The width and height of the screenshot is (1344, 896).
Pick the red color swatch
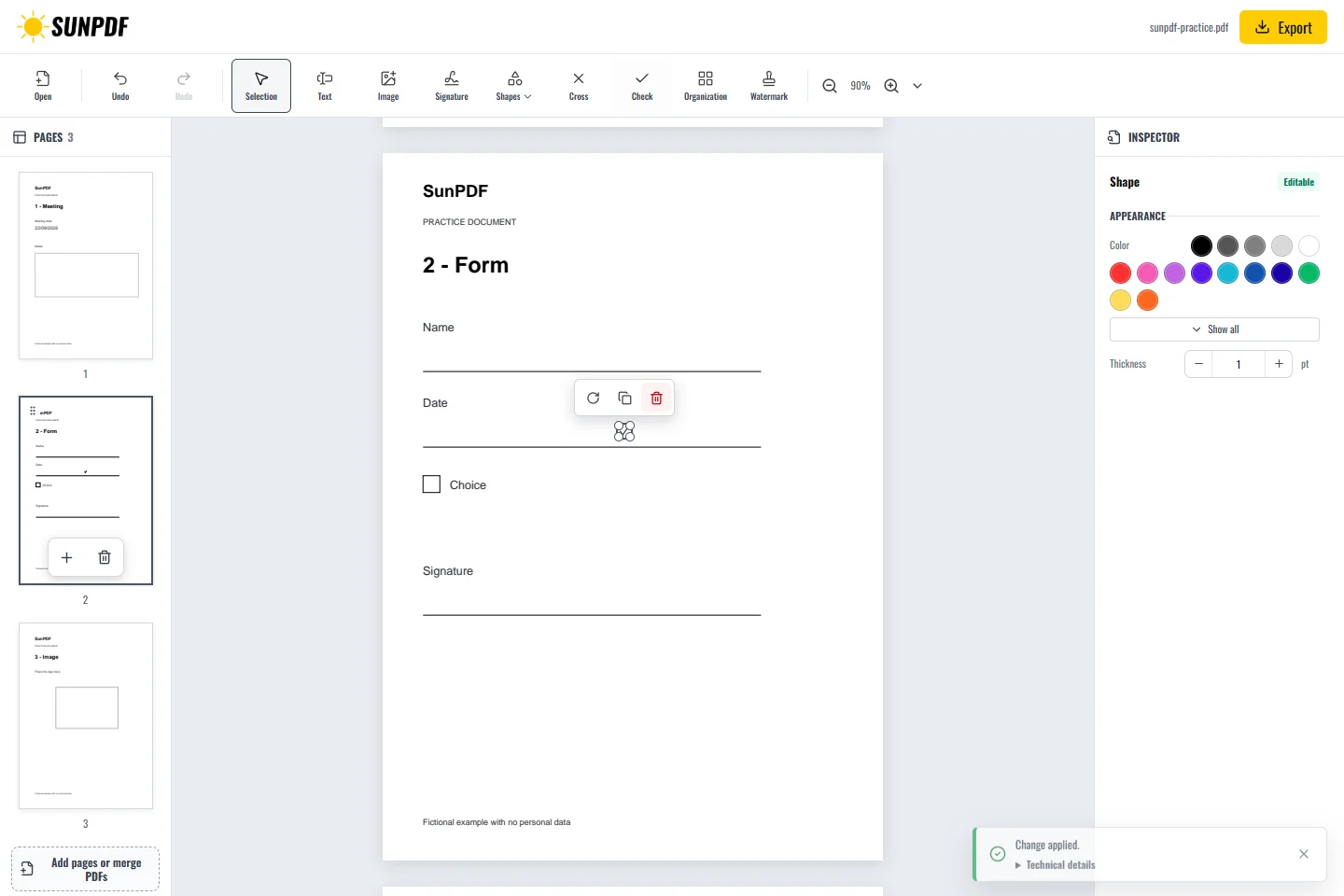point(1121,273)
